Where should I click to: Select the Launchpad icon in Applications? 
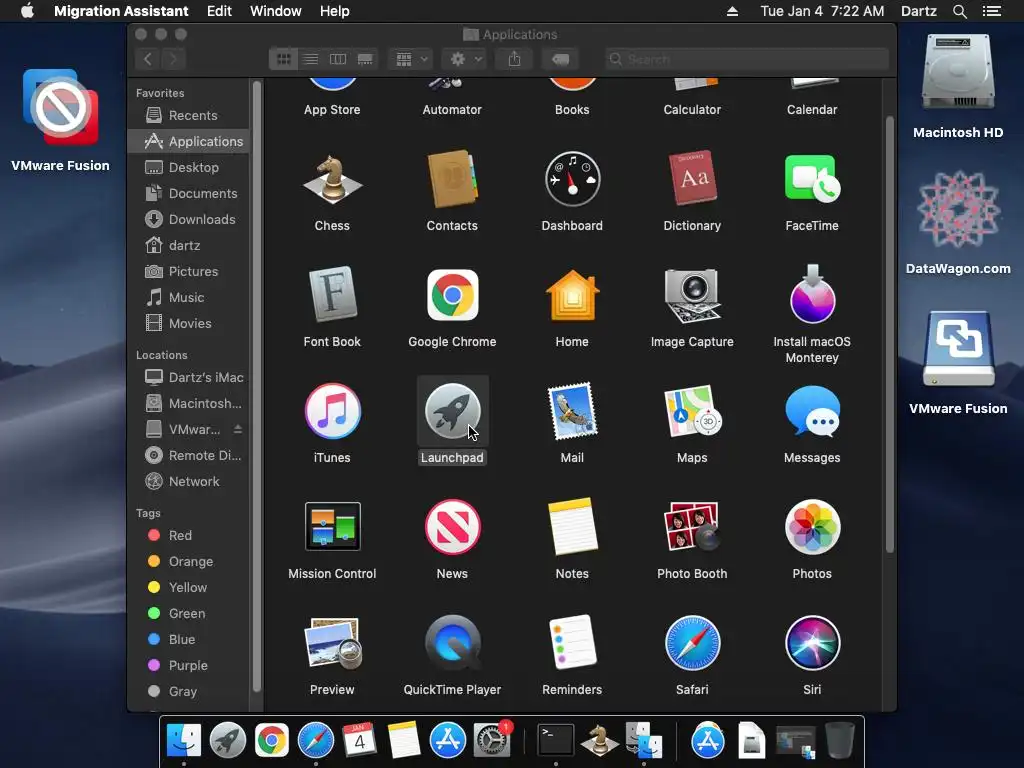pyautogui.click(x=452, y=411)
